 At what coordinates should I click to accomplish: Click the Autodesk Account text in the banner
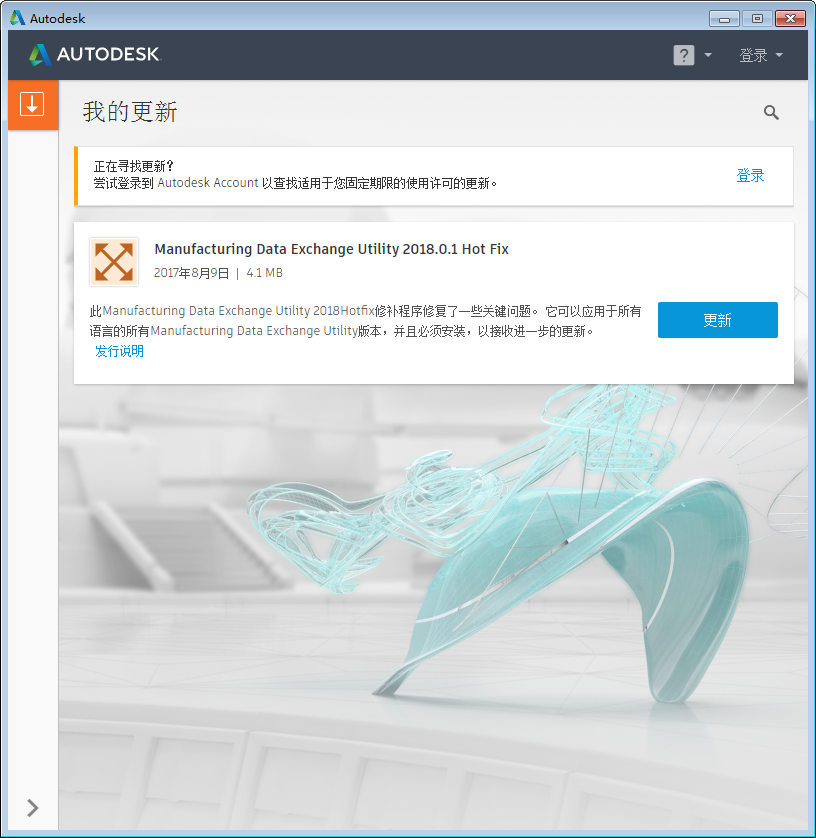(x=208, y=183)
